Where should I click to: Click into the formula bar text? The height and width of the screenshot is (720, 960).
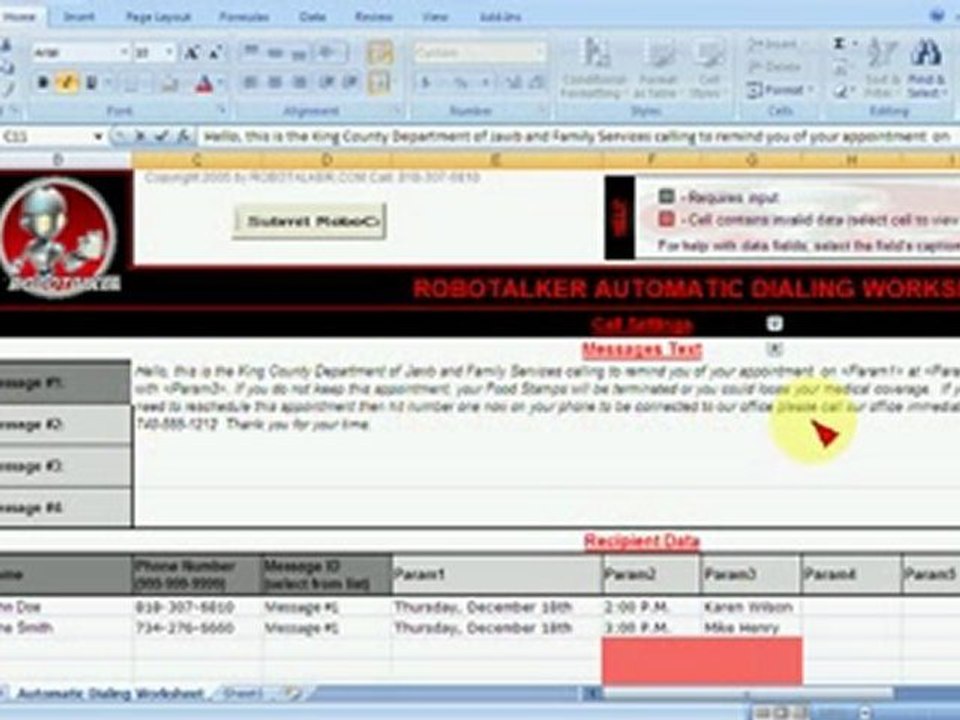(577, 137)
